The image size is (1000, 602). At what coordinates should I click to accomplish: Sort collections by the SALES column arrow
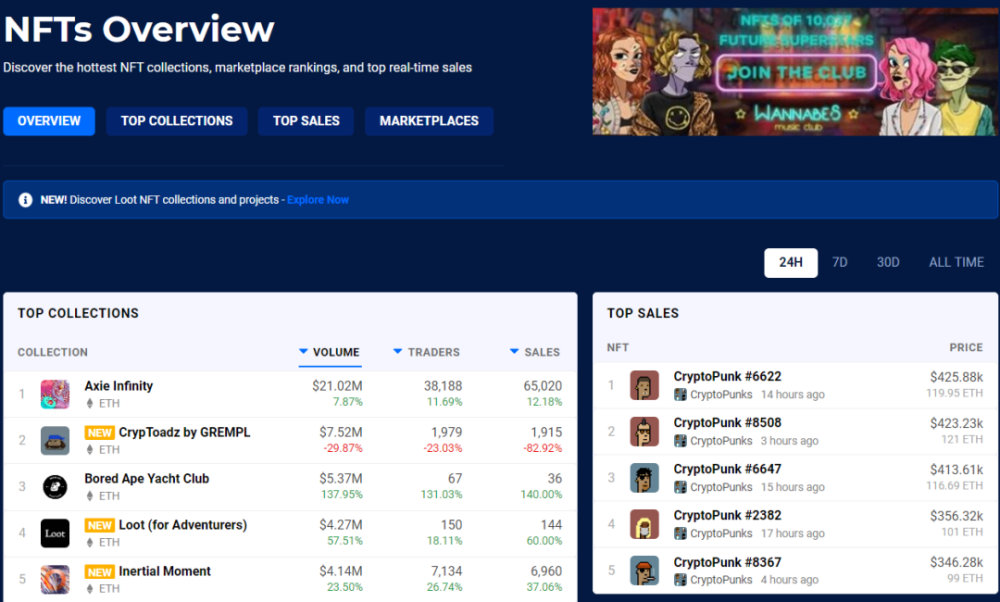pos(514,351)
